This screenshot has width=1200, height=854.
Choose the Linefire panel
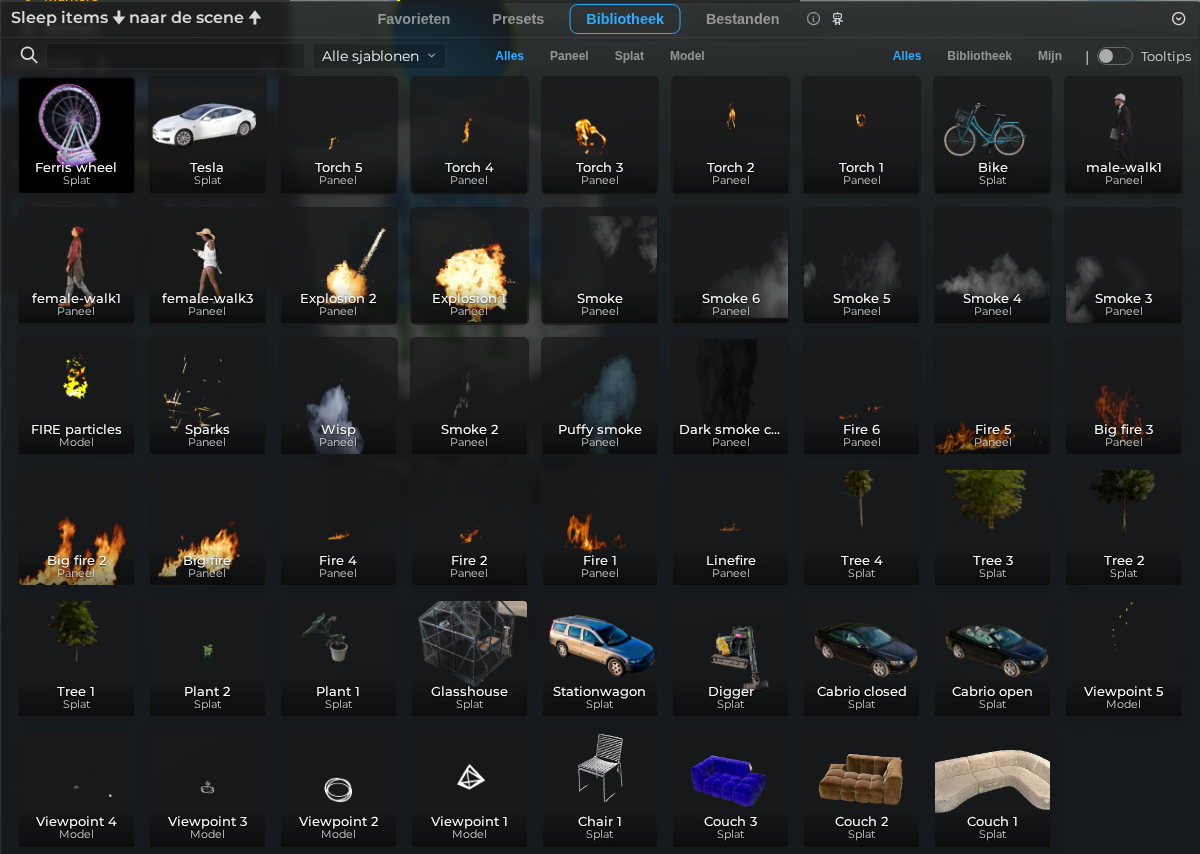click(x=730, y=528)
